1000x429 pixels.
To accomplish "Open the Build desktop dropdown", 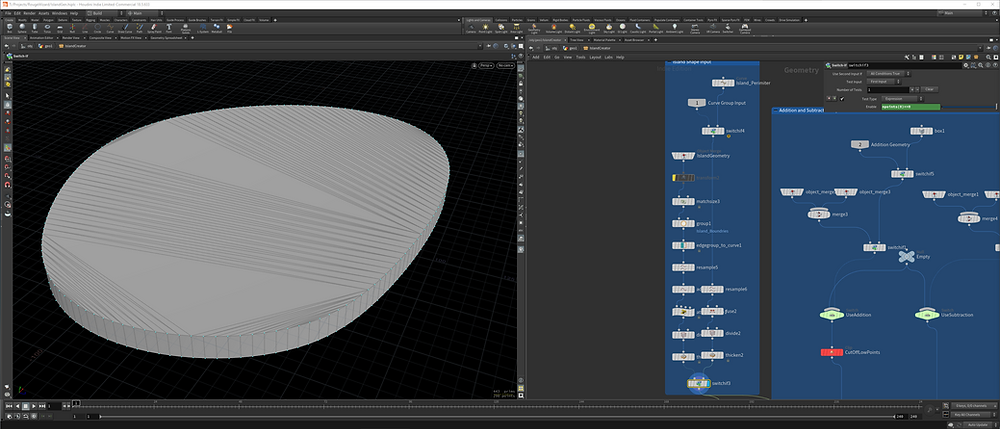I will [105, 13].
